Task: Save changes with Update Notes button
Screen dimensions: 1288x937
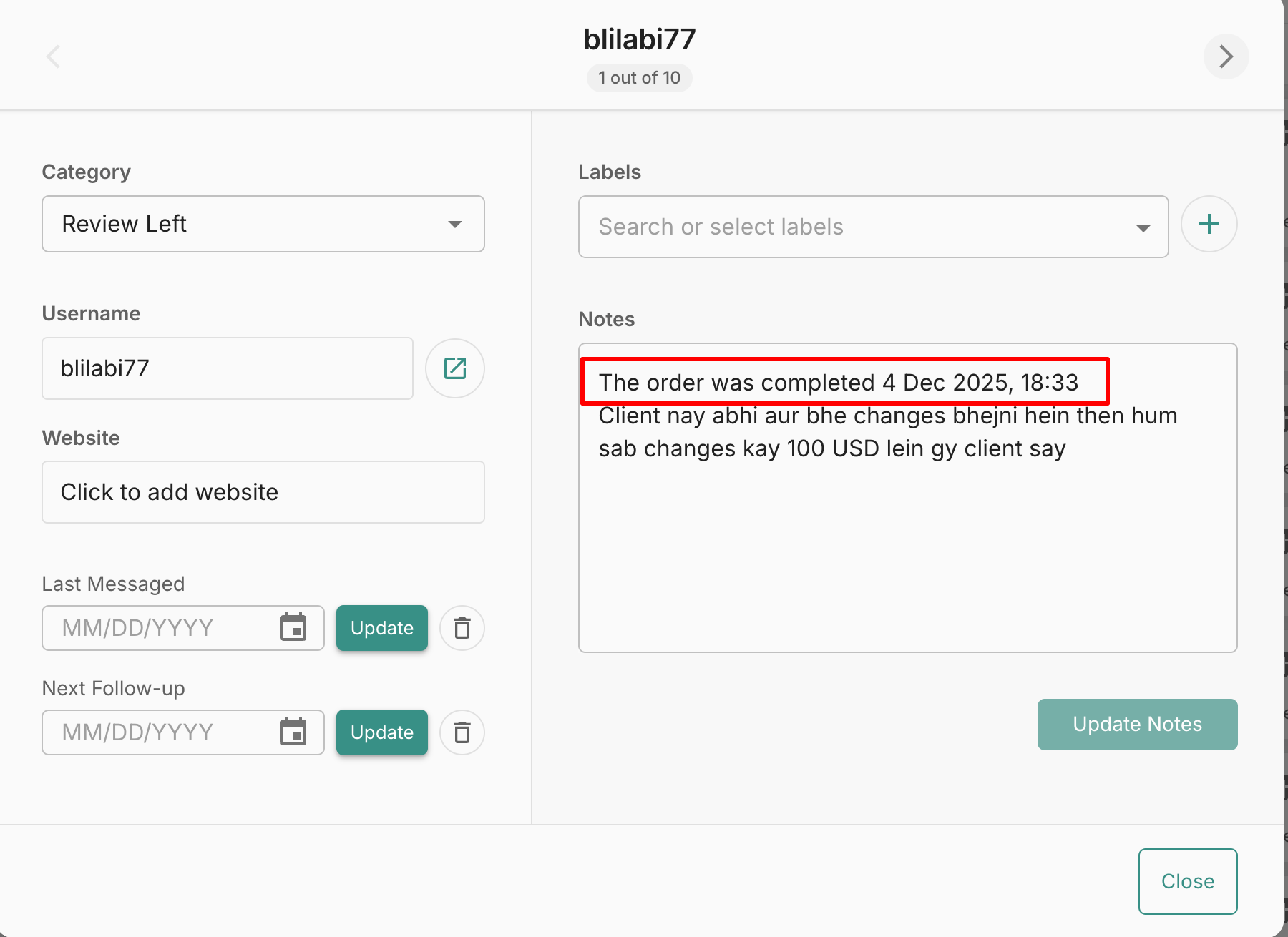Action: (1137, 725)
